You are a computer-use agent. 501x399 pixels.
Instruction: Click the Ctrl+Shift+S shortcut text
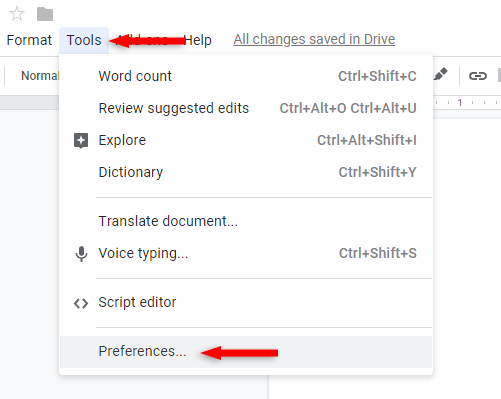click(x=378, y=253)
